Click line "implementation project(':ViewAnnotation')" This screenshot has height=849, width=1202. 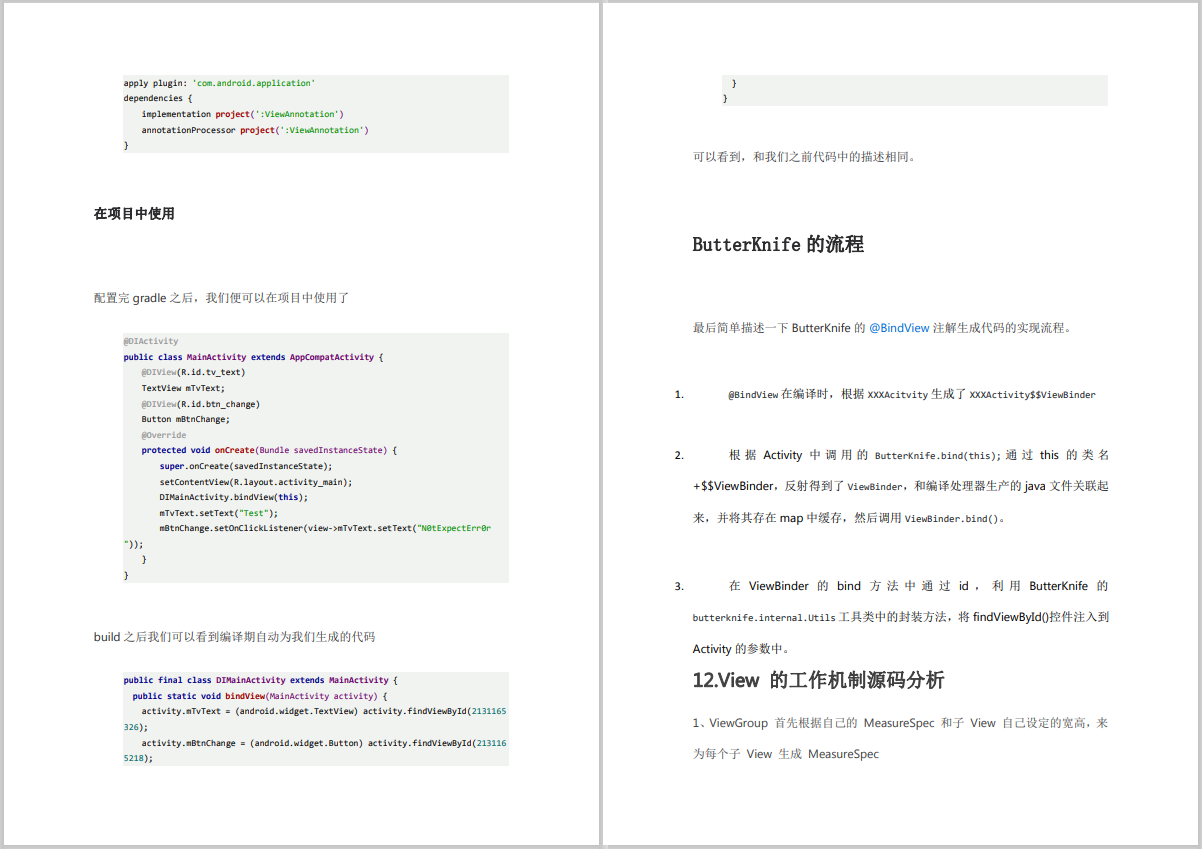click(243, 114)
